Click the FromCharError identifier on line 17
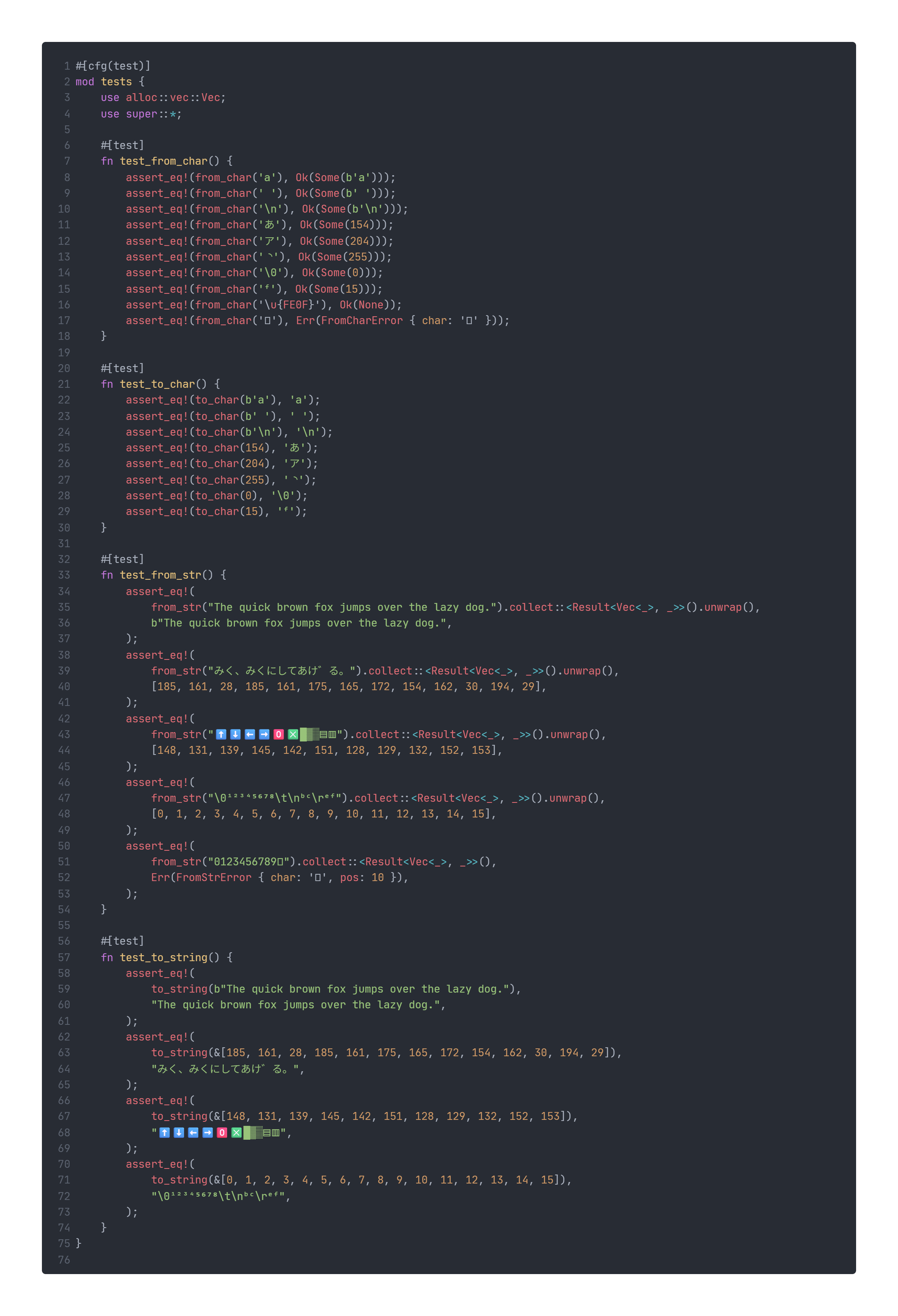898x1316 pixels. (x=362, y=321)
